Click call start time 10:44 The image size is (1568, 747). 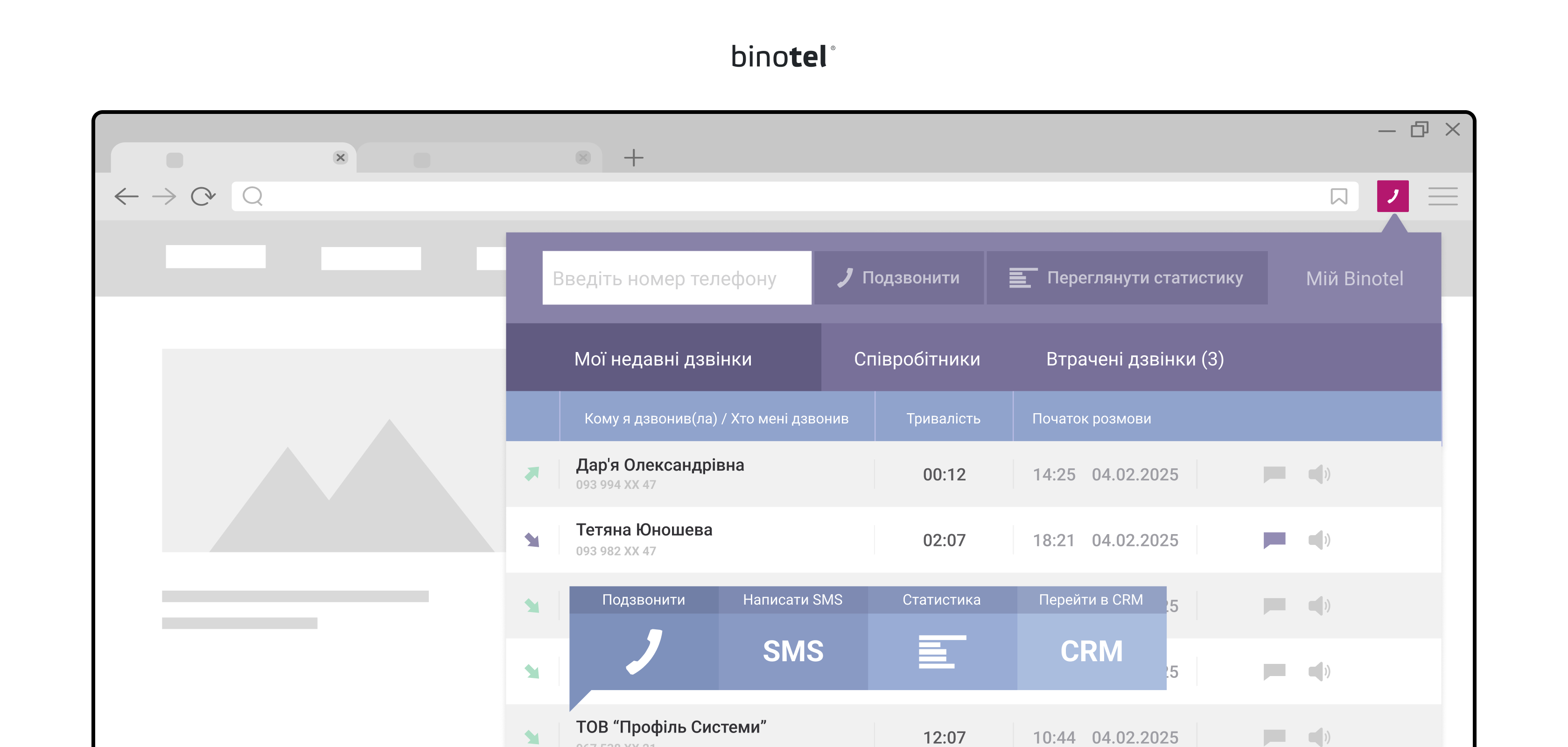[1054, 737]
